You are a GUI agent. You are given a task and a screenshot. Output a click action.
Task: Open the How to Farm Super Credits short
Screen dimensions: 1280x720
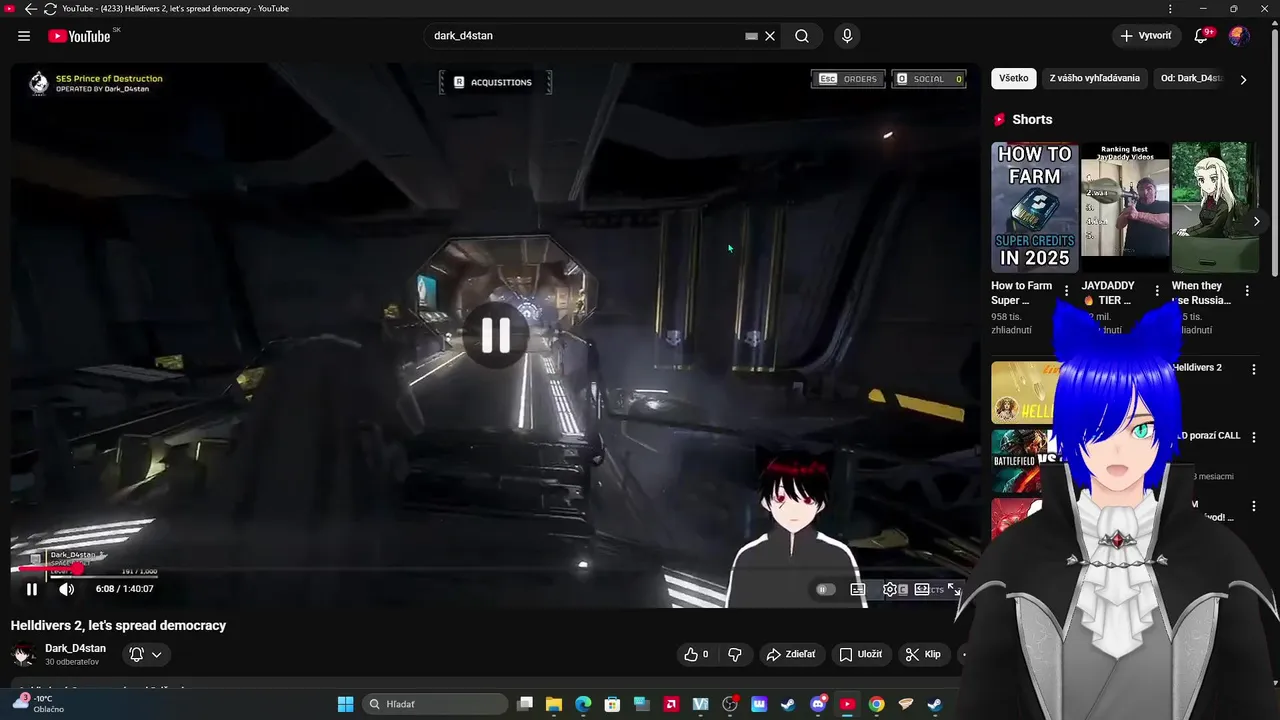click(x=1034, y=207)
